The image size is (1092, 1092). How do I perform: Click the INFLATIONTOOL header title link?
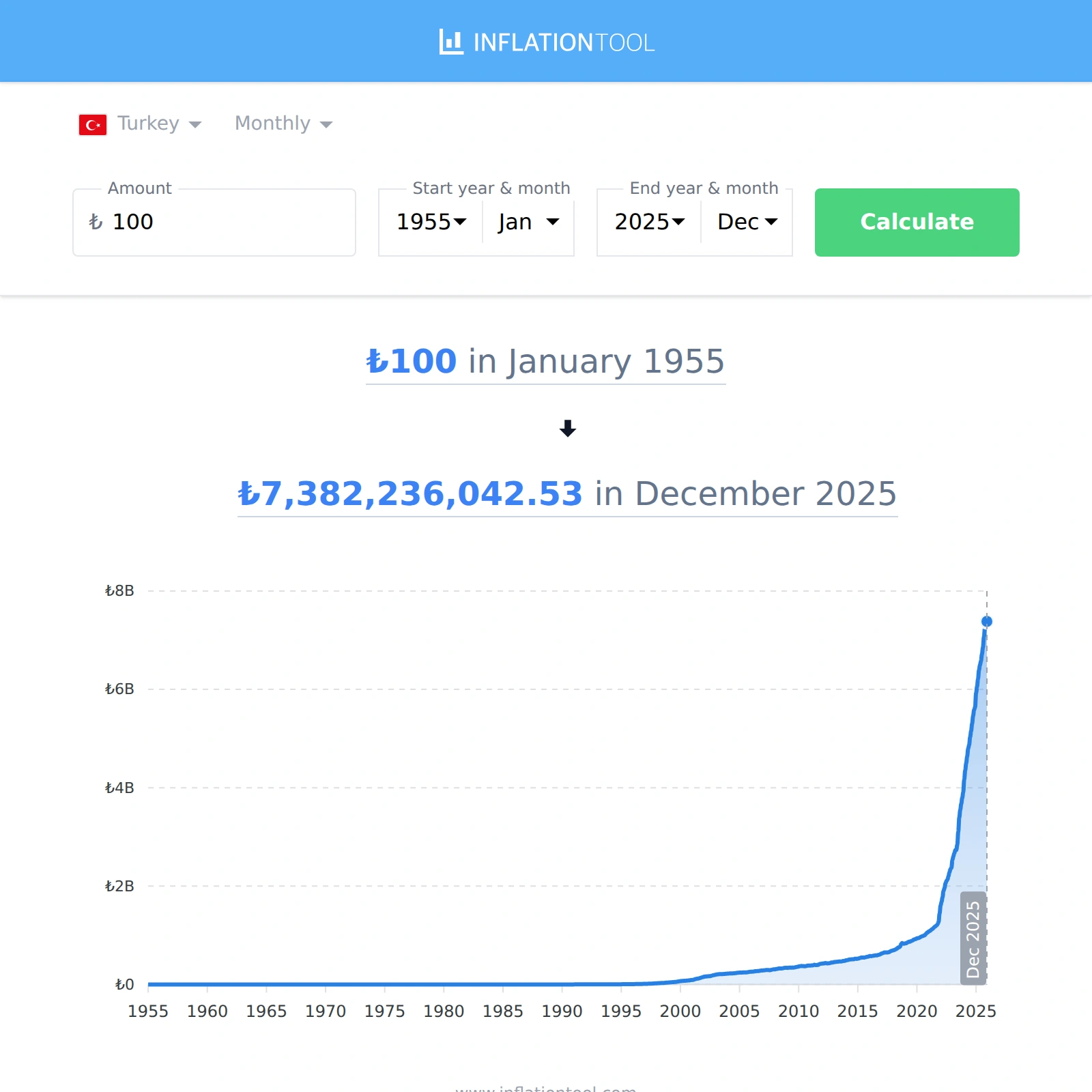(563, 42)
